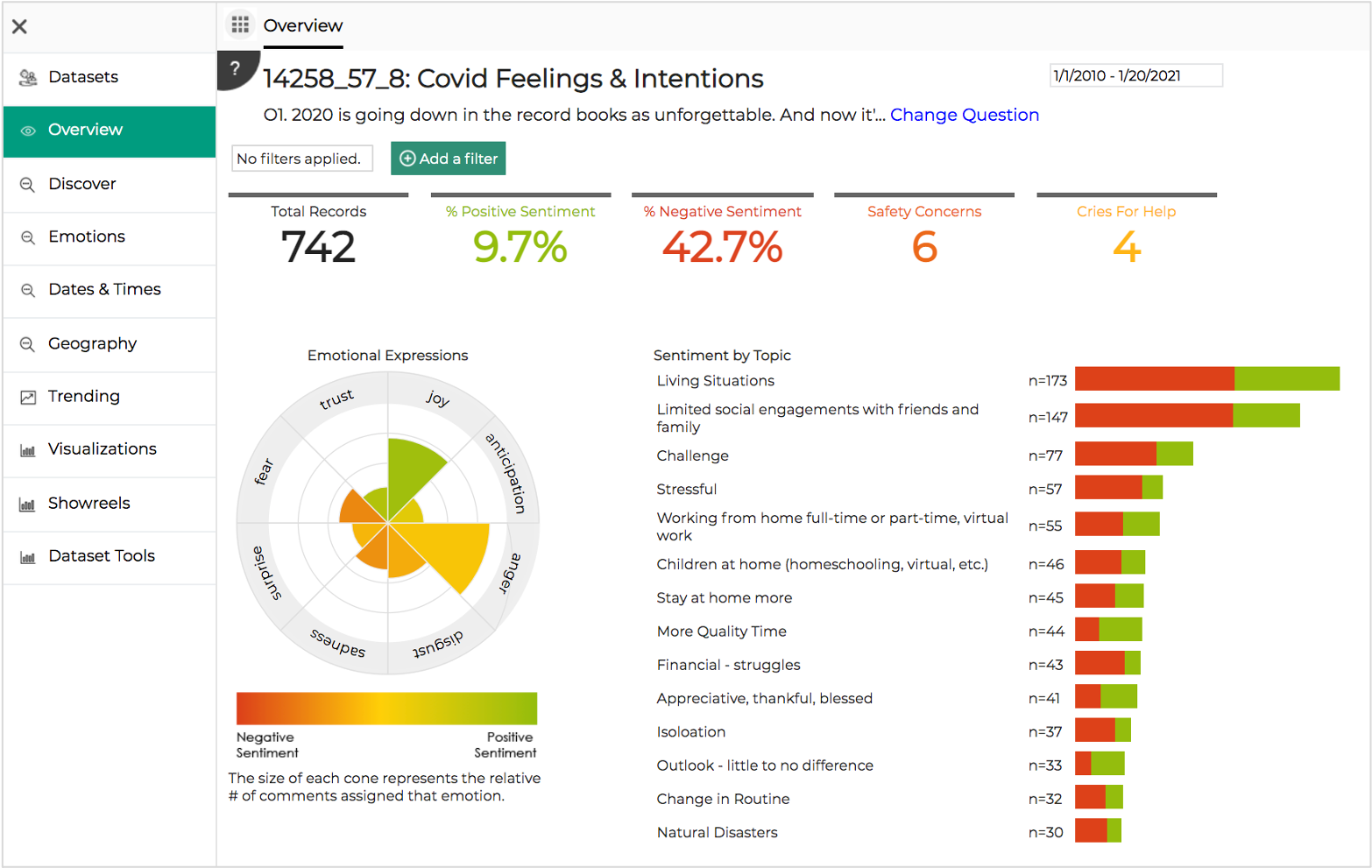
Task: Open the Emotions section
Action: 87,236
